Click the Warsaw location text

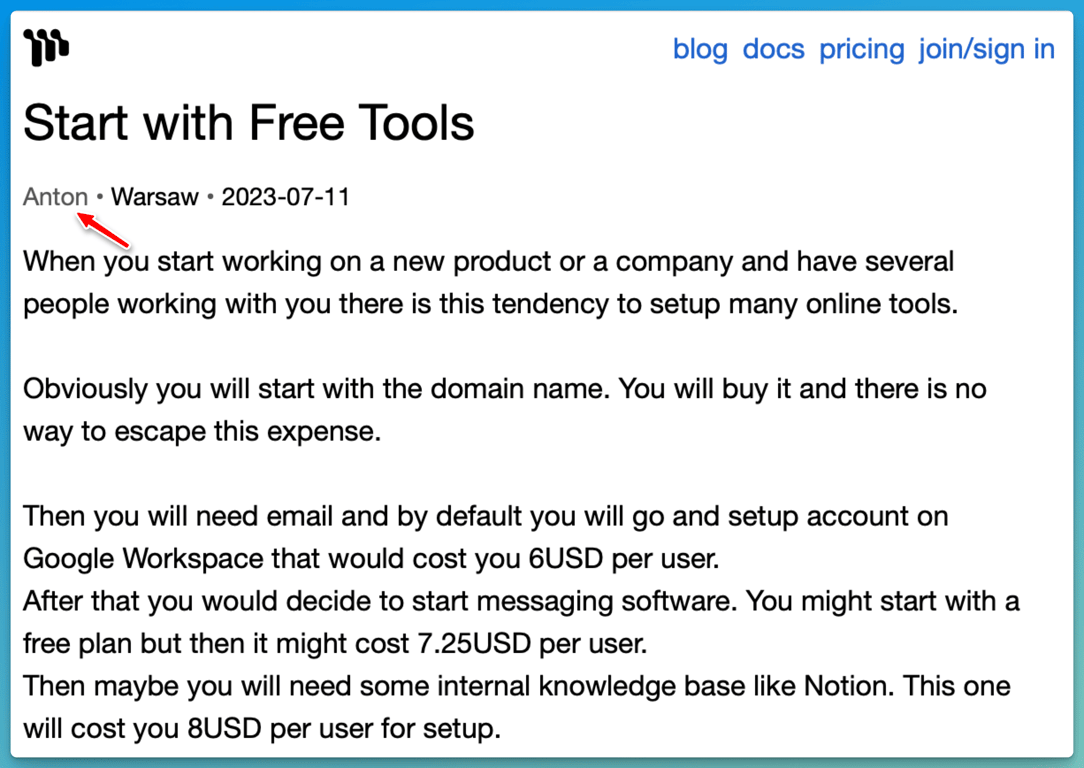click(x=155, y=197)
